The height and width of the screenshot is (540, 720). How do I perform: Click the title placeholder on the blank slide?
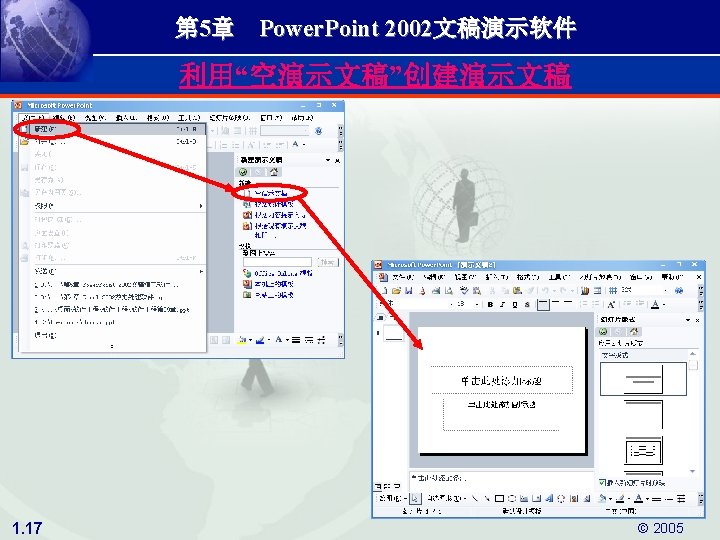[502, 380]
